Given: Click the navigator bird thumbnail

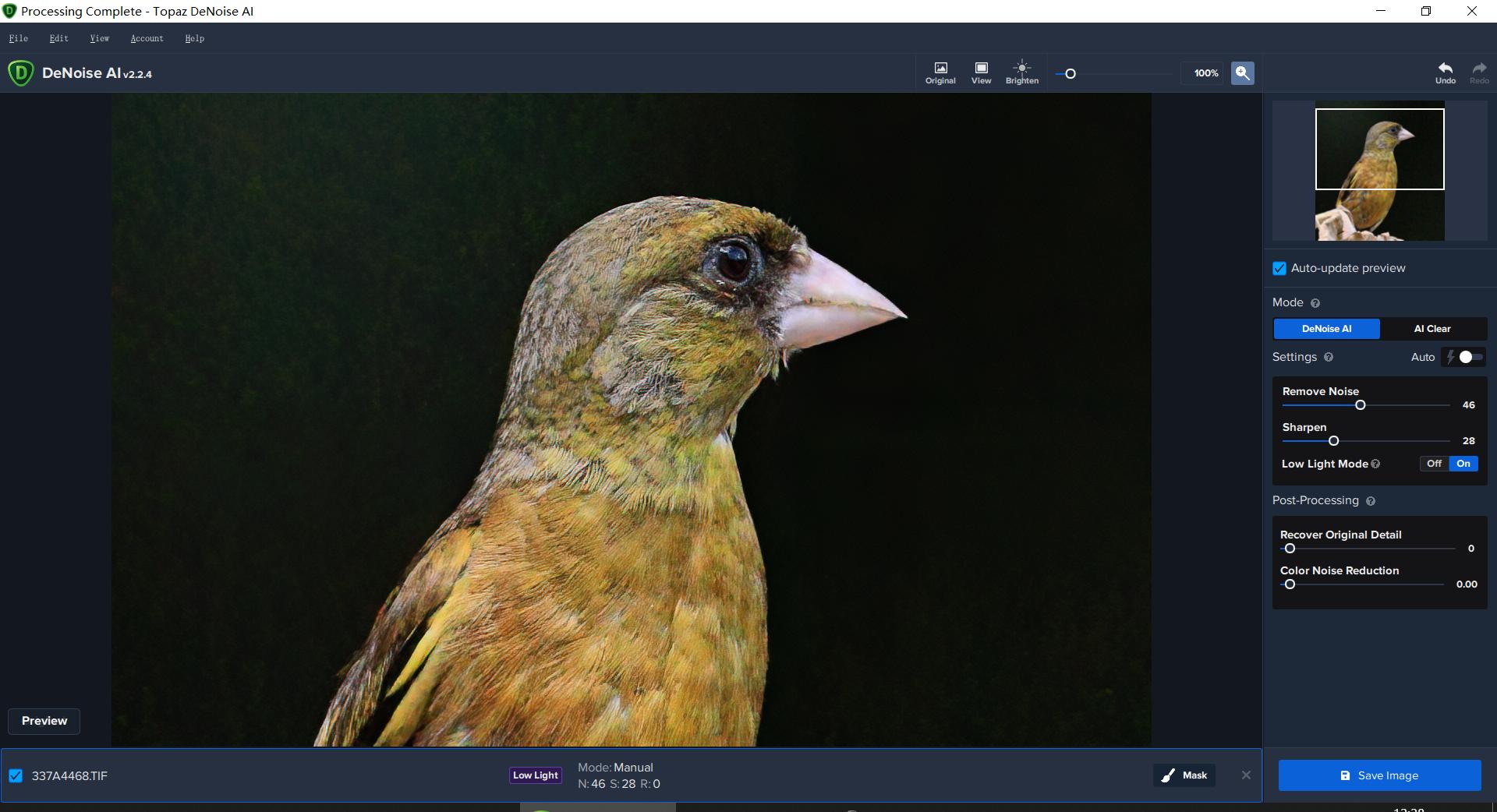Looking at the screenshot, I should (x=1379, y=171).
